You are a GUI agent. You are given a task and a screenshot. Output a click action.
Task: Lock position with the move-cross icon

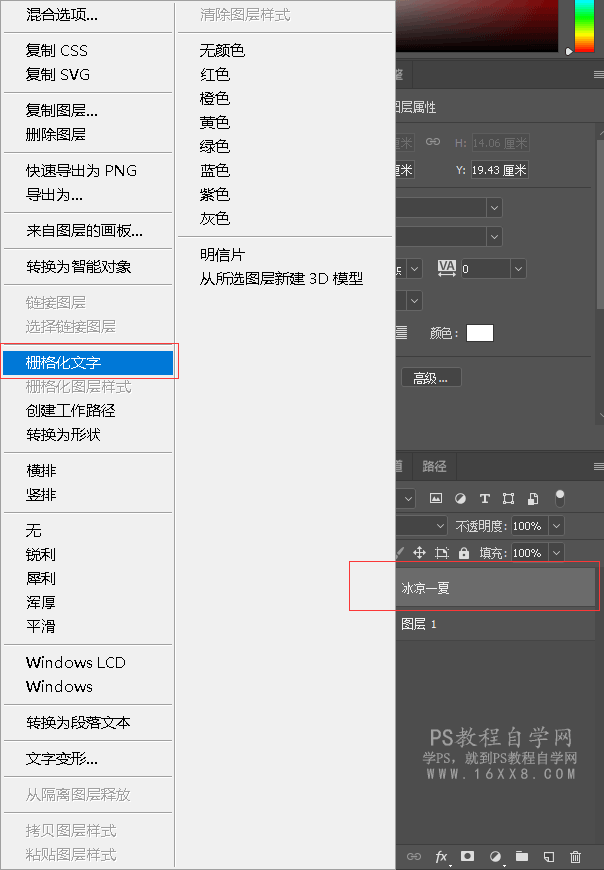pos(419,553)
